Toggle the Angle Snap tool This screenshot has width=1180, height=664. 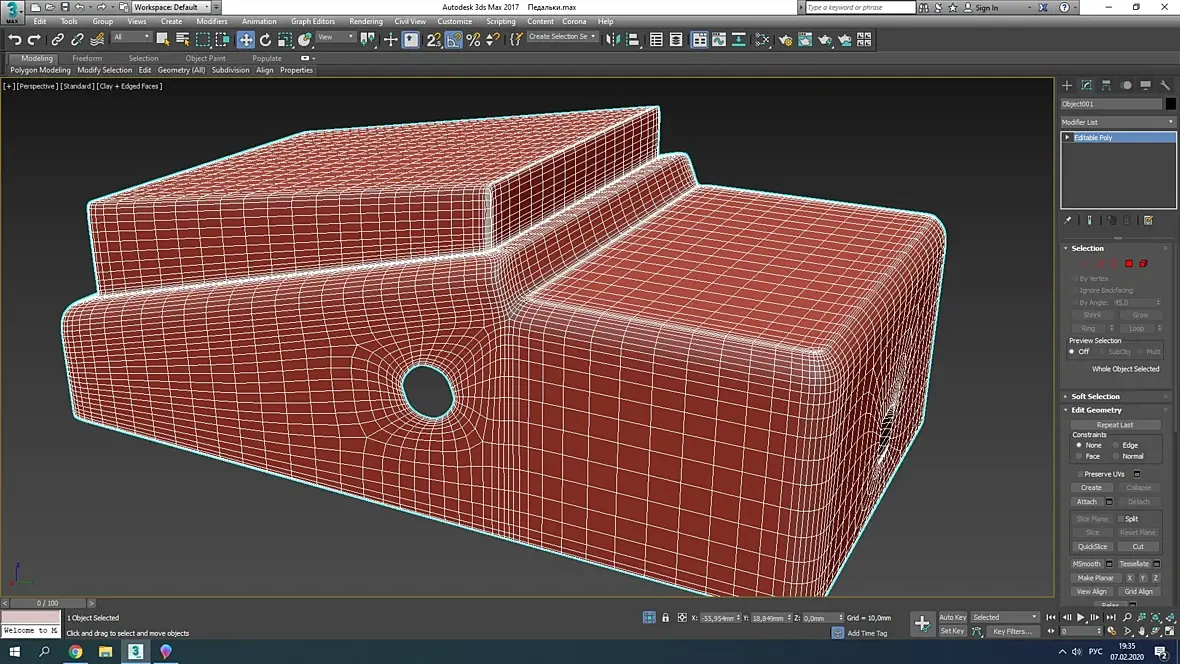pos(454,40)
